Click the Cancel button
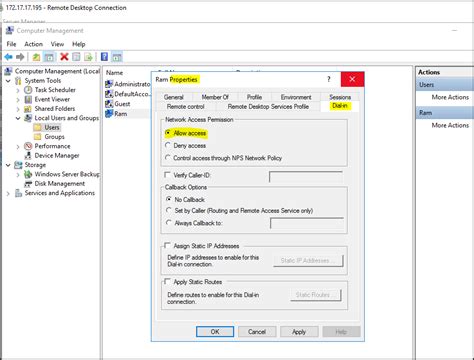Screen dimensions: 474x360 [257, 332]
